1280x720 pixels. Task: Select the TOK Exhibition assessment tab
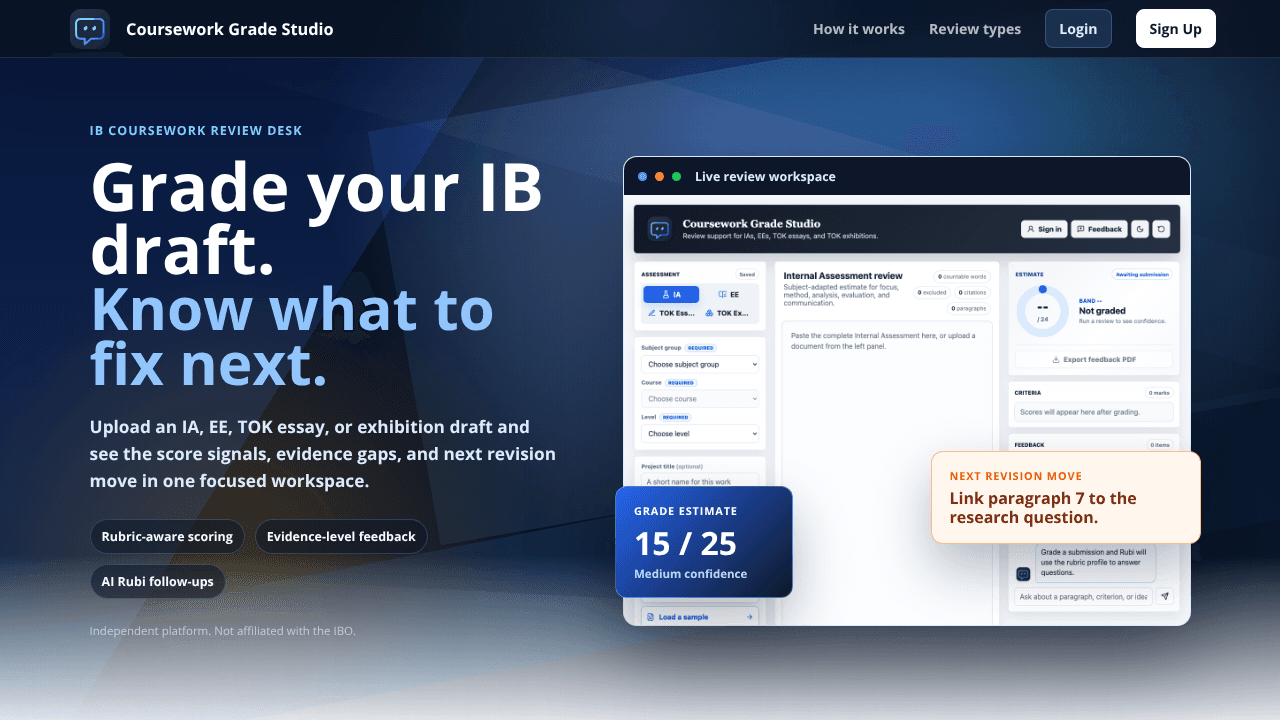[x=729, y=313]
